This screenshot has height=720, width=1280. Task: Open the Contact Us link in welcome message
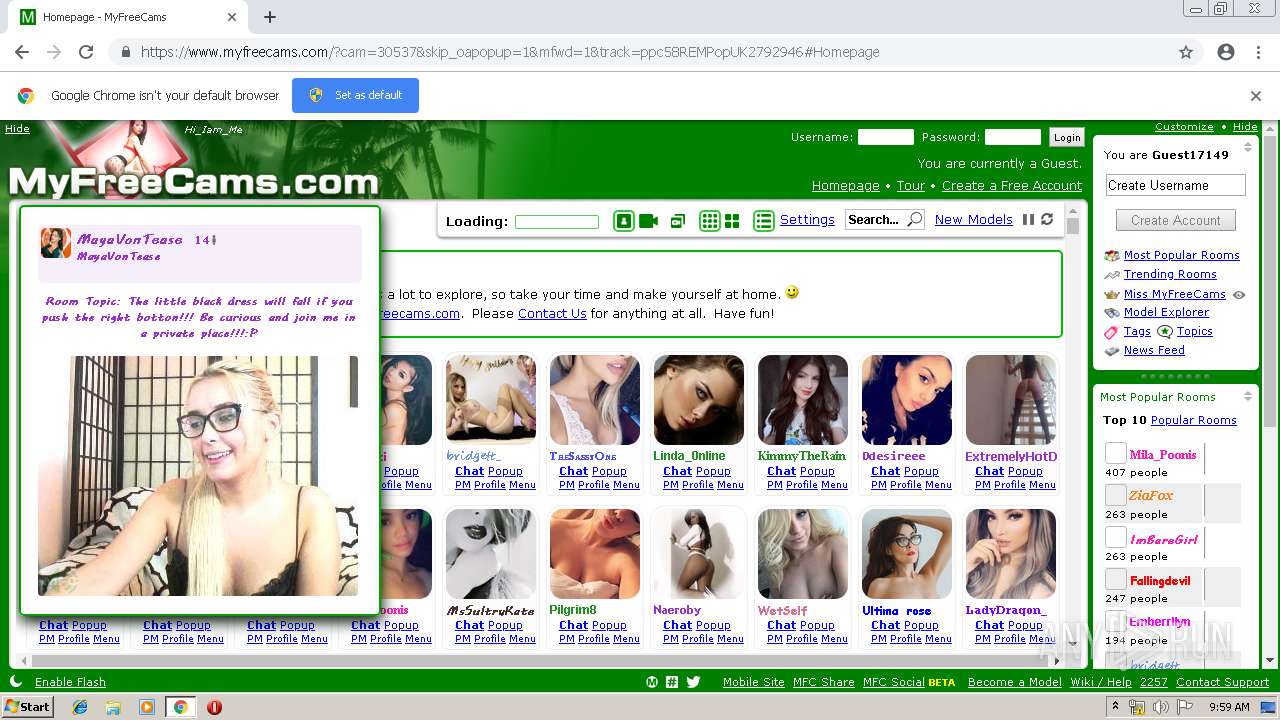[x=552, y=313]
